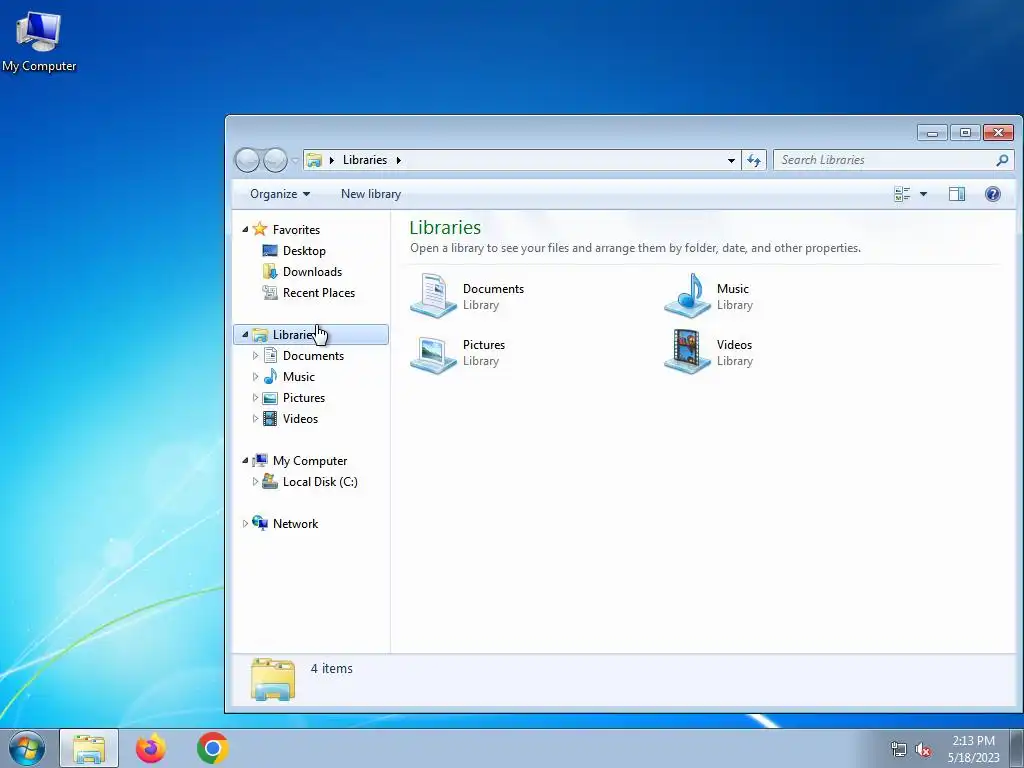Viewport: 1024px width, 768px height.
Task: Open the network tray icon
Action: (899, 750)
